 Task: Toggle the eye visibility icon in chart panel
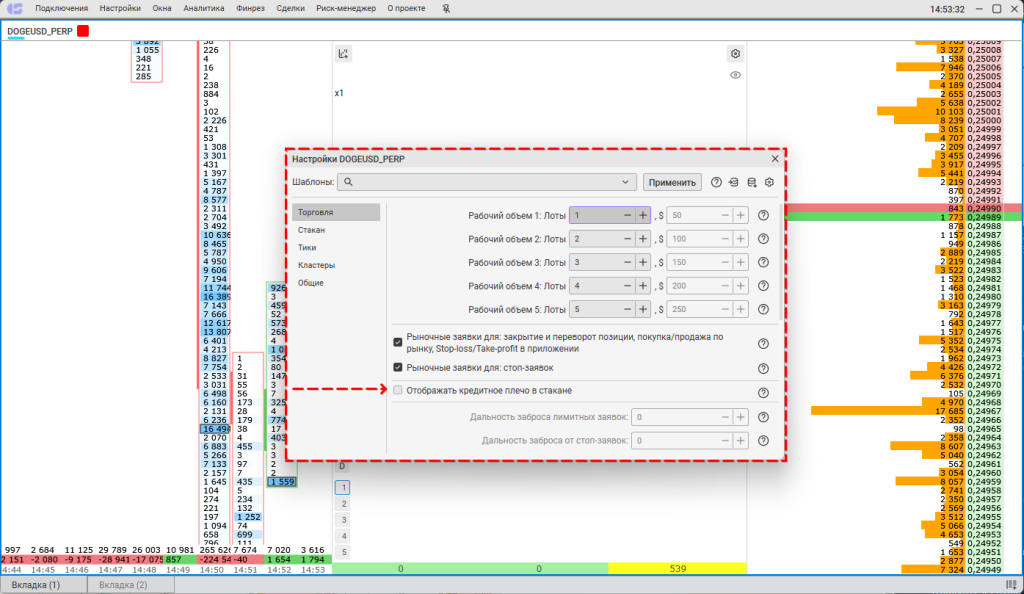pyautogui.click(x=735, y=75)
